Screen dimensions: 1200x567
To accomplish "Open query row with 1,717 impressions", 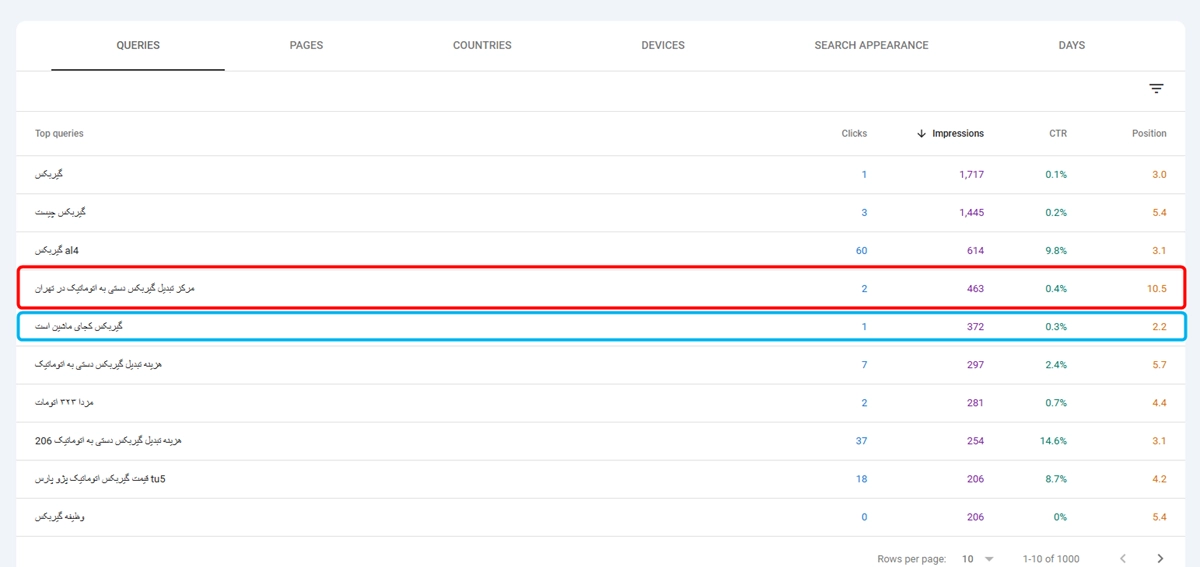I will point(49,175).
